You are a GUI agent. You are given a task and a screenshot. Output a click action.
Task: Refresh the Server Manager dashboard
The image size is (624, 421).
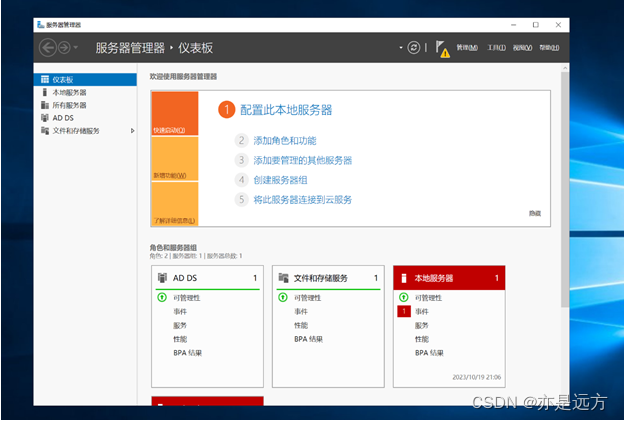[414, 48]
